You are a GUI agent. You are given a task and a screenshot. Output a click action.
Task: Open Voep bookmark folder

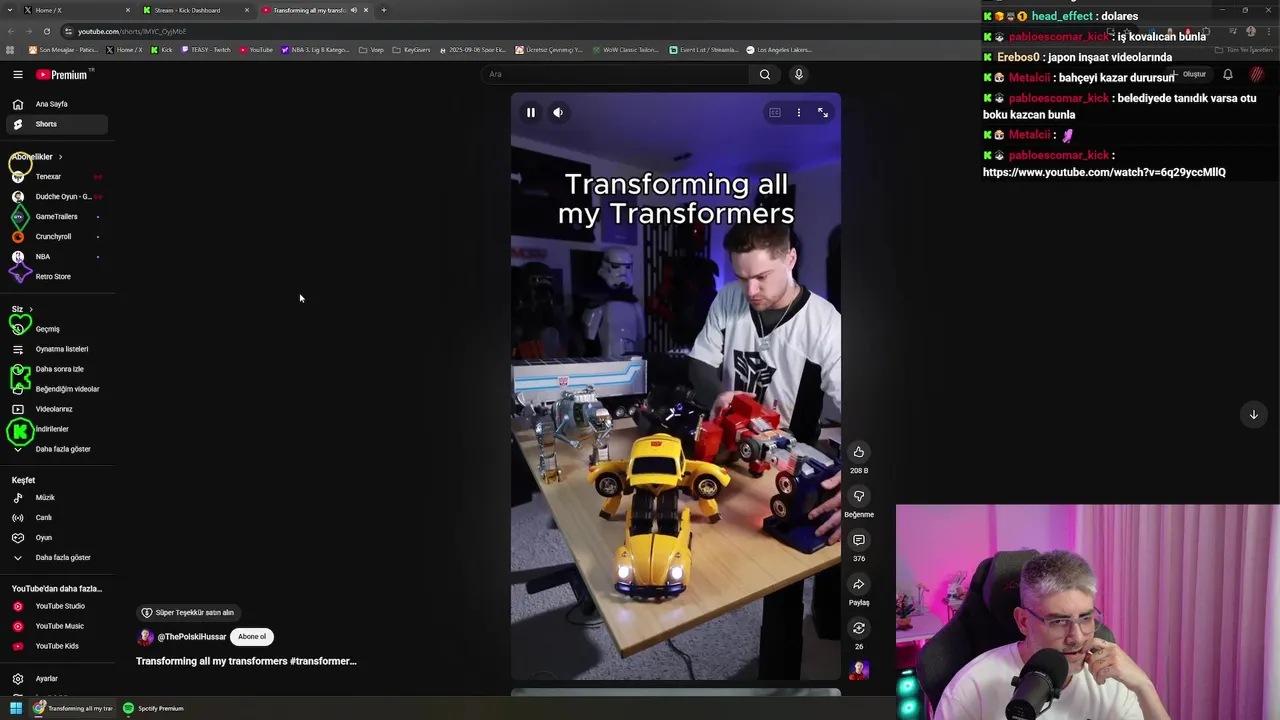click(371, 50)
